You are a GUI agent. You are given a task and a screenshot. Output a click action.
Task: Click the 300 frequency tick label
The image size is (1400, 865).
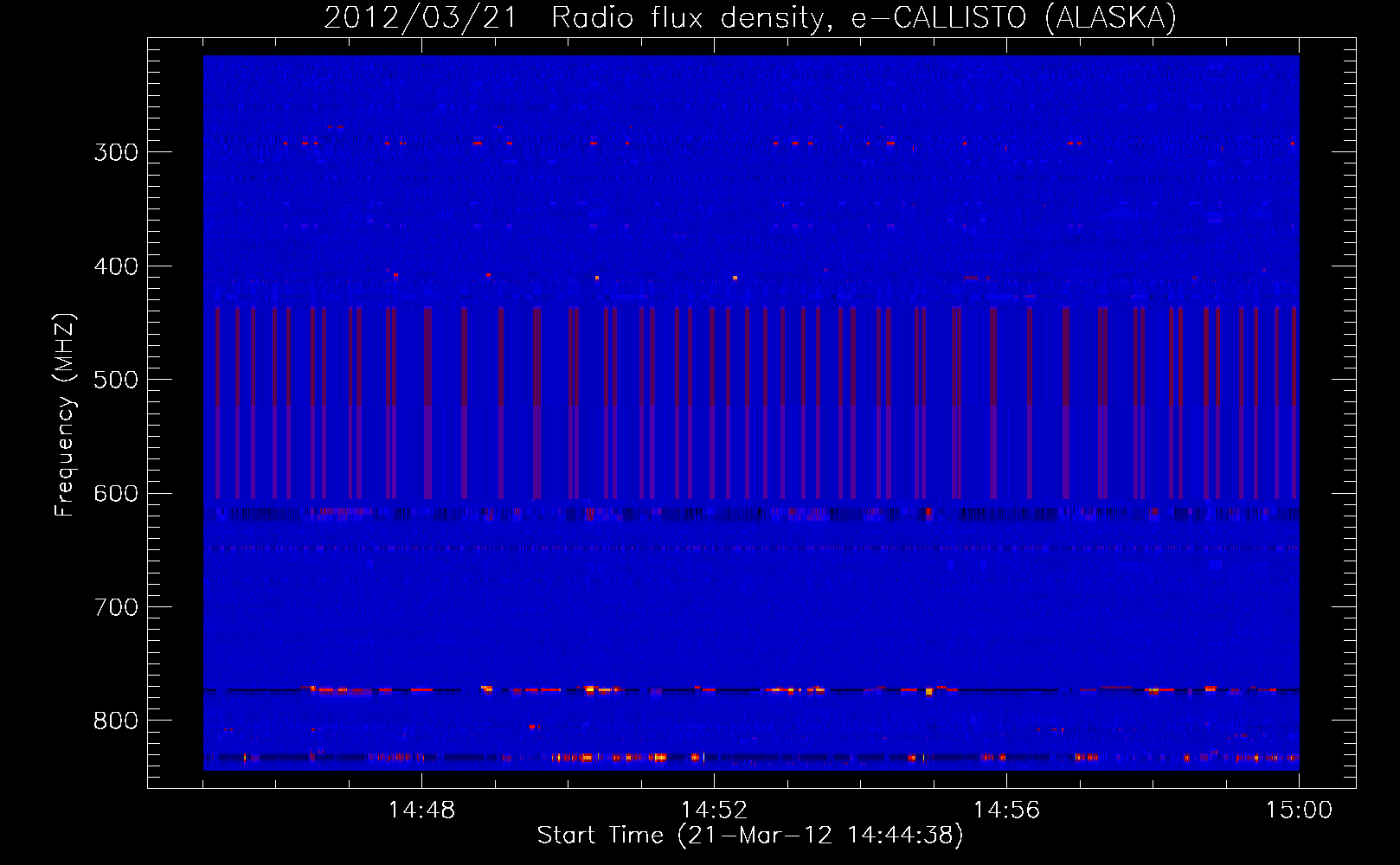pos(116,152)
